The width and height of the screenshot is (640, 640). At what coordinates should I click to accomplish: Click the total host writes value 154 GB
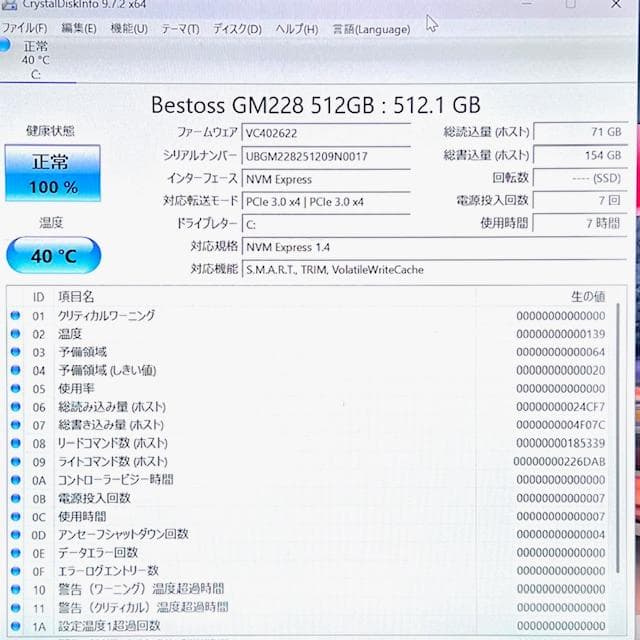(x=580, y=155)
